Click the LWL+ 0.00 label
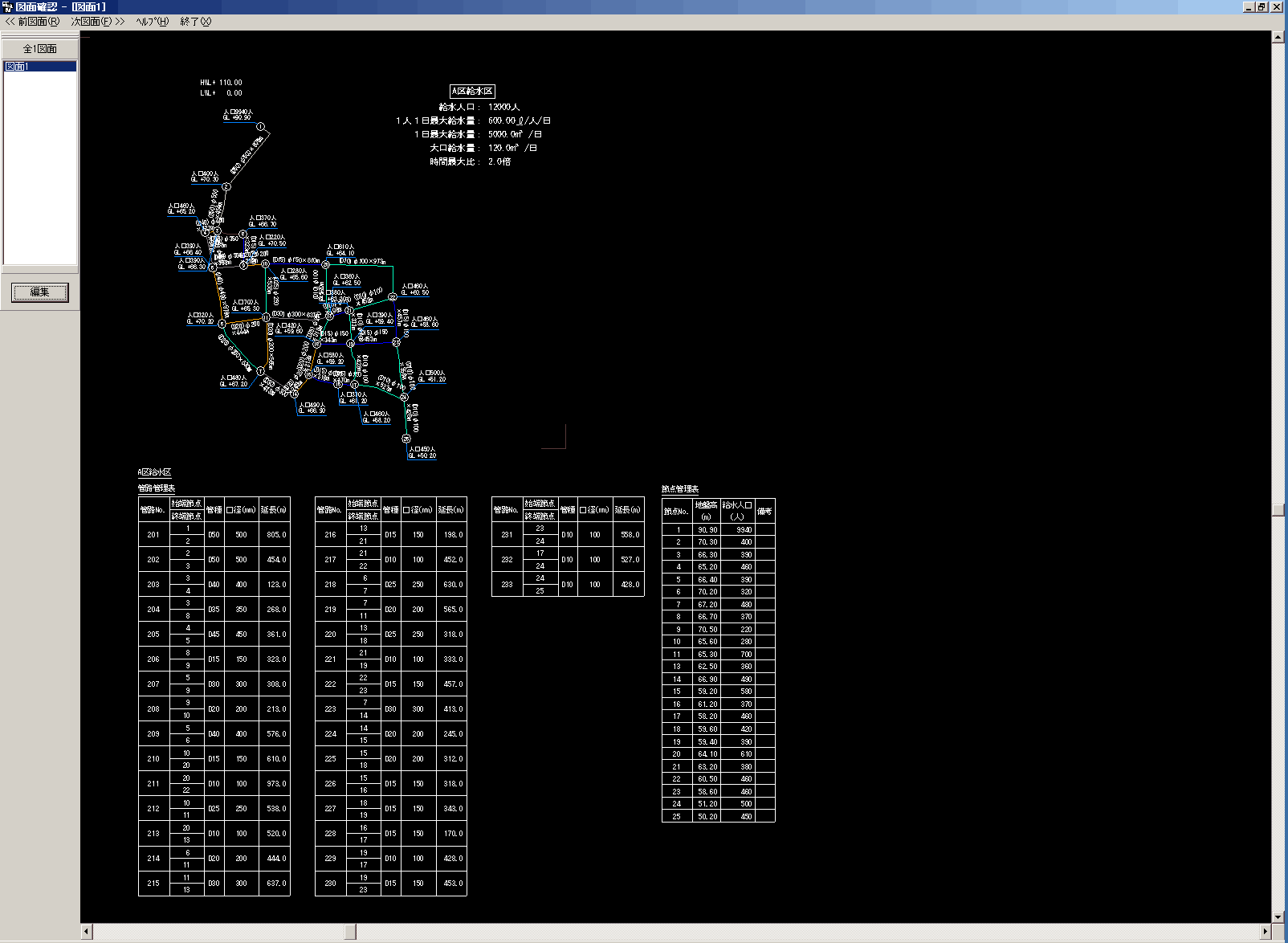1288x943 pixels. [x=221, y=93]
